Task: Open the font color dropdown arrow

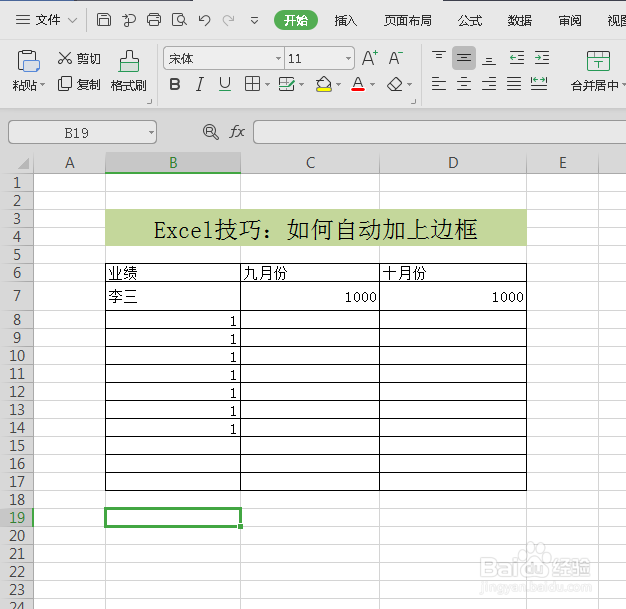Action: pyautogui.click(x=372, y=85)
